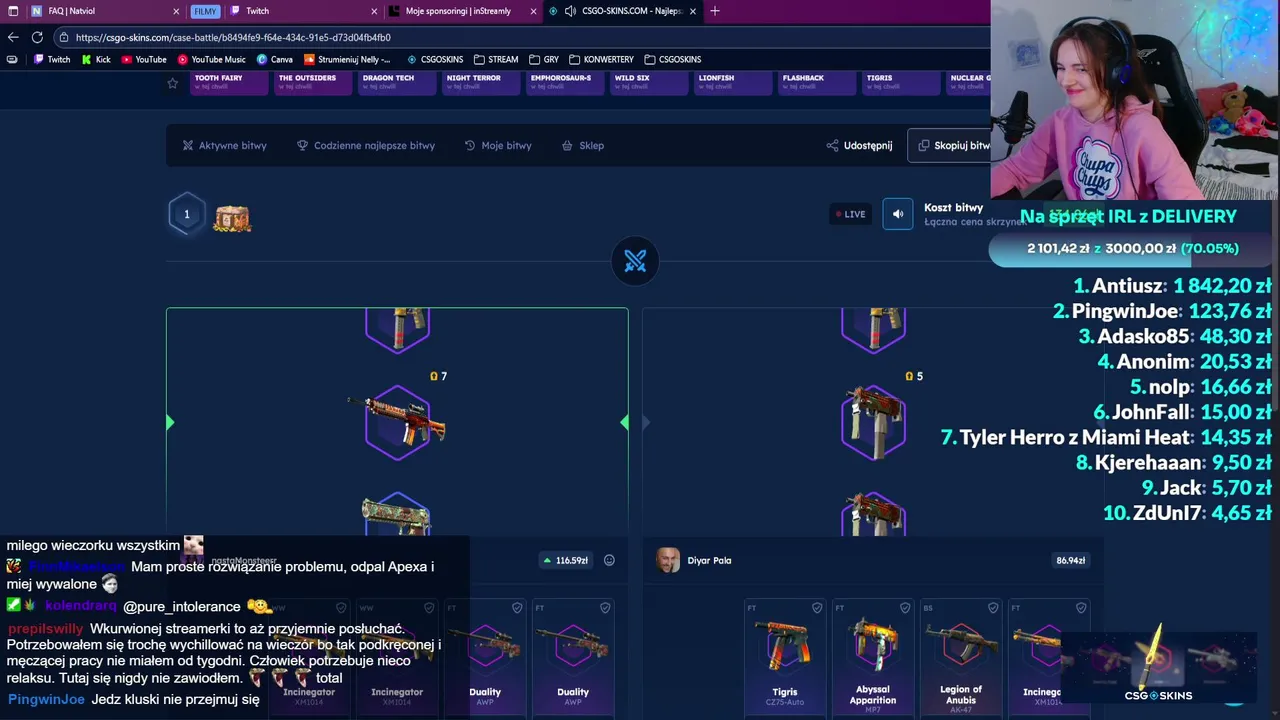This screenshot has width=1280, height=720.
Task: Expand the GRY bookmarks folder
Action: tap(544, 59)
